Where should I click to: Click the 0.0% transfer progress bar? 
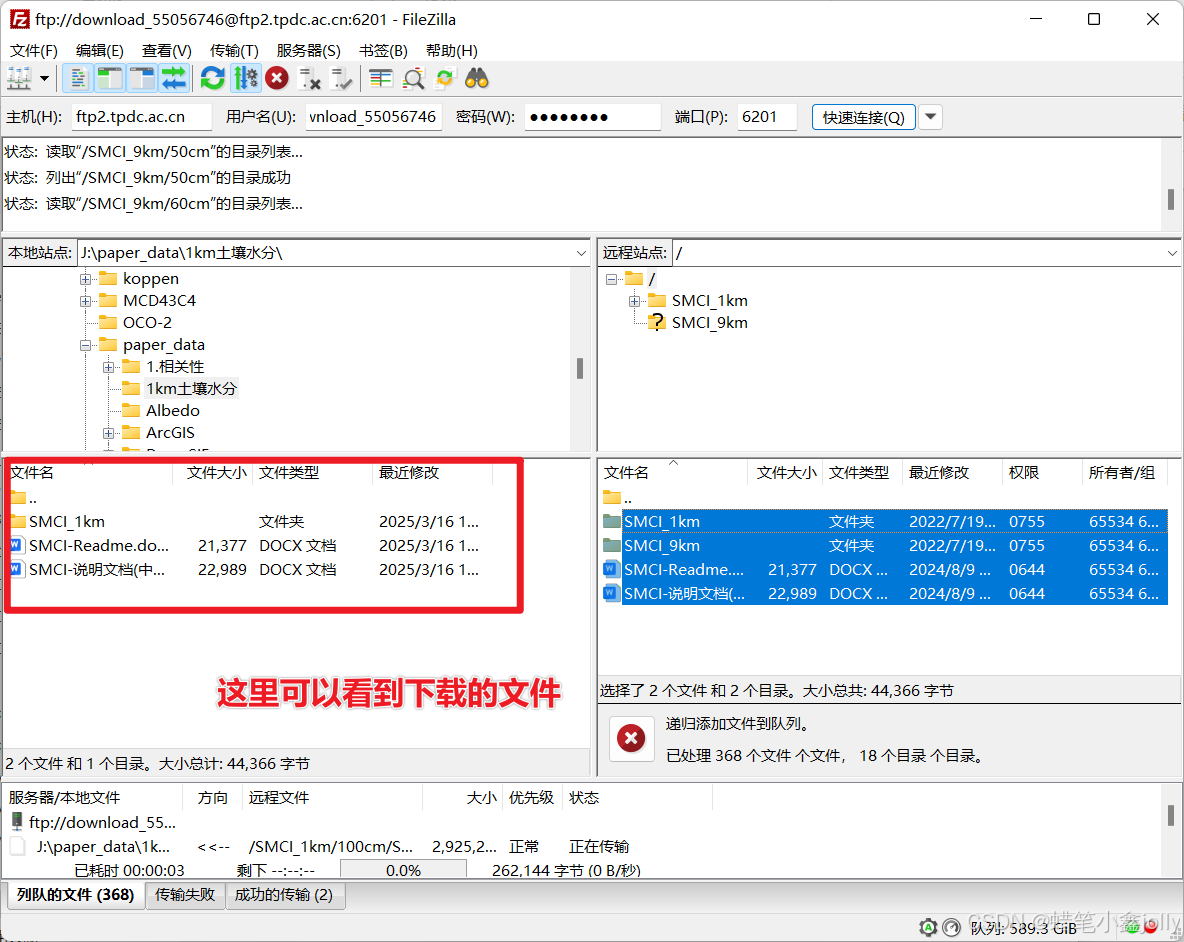point(403,870)
